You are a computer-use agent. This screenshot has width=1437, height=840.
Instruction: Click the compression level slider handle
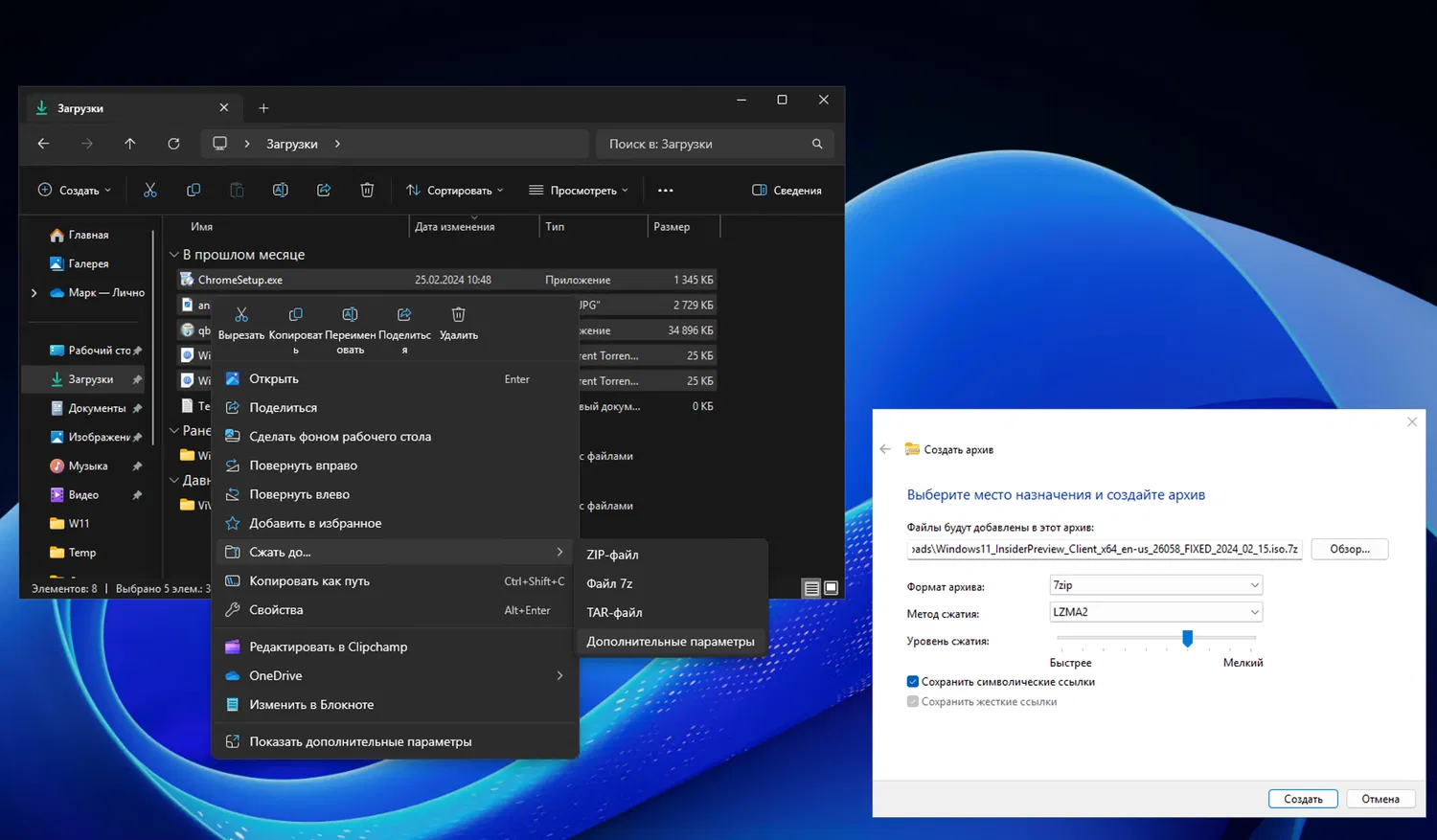(1187, 638)
